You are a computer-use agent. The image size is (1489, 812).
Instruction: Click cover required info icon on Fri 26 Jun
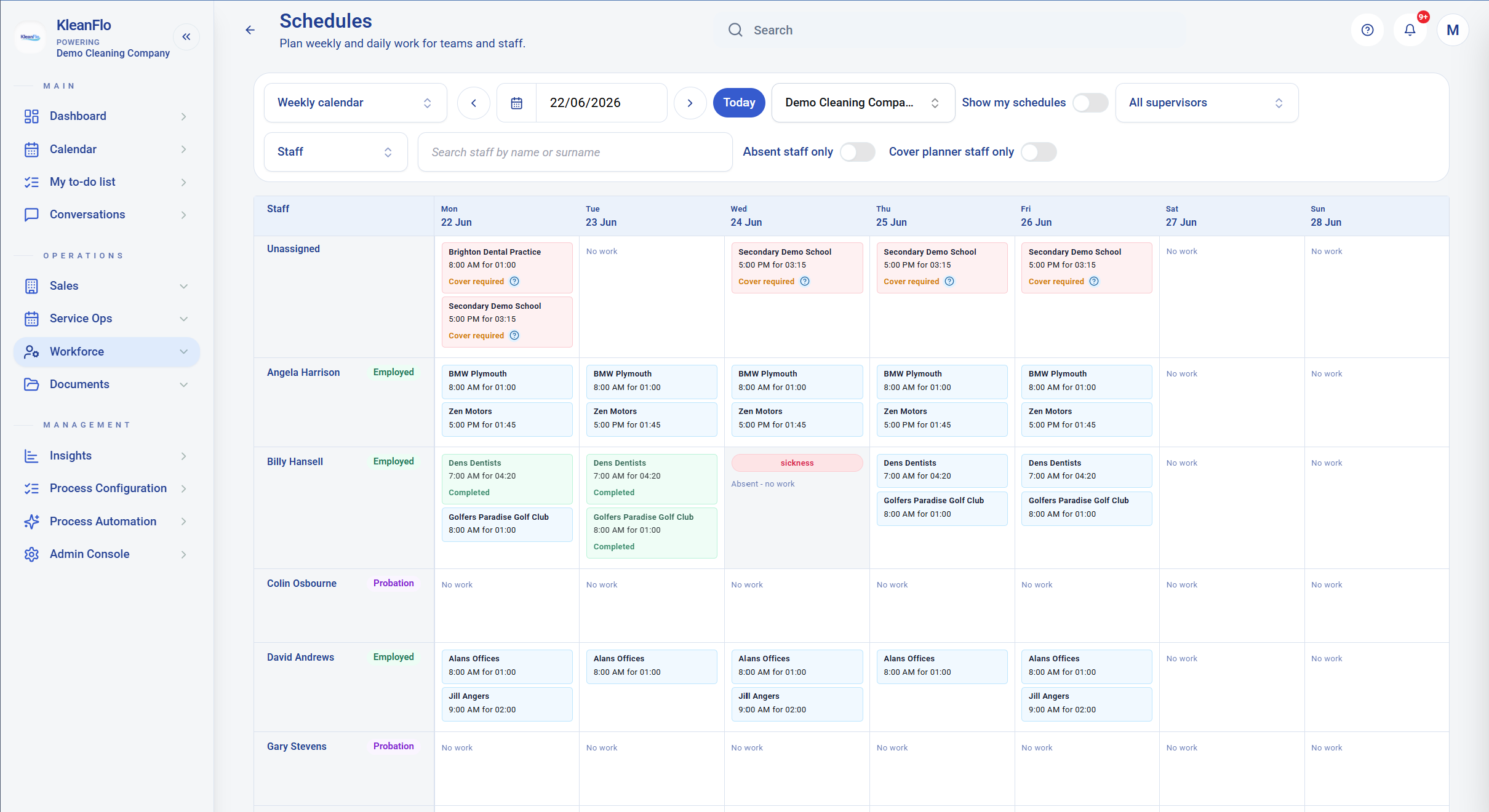1094,281
